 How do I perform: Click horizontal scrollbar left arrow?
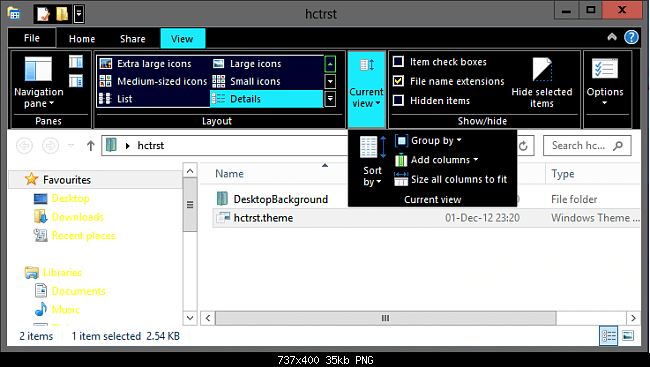(208, 318)
